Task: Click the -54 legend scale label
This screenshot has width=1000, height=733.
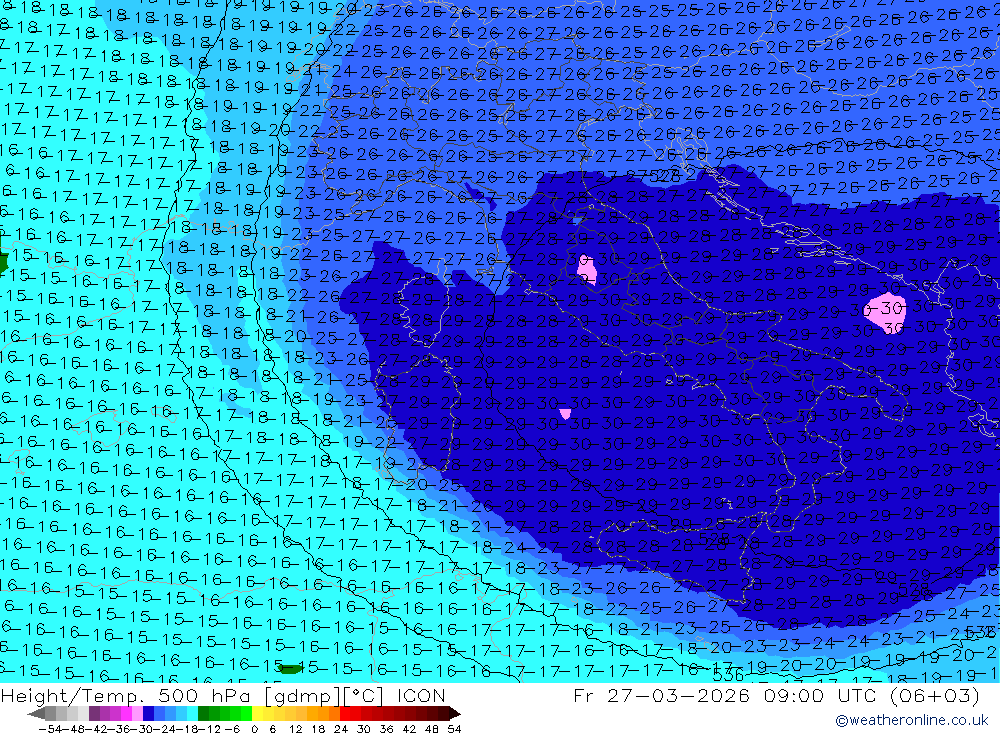Action: pyautogui.click(x=50, y=729)
